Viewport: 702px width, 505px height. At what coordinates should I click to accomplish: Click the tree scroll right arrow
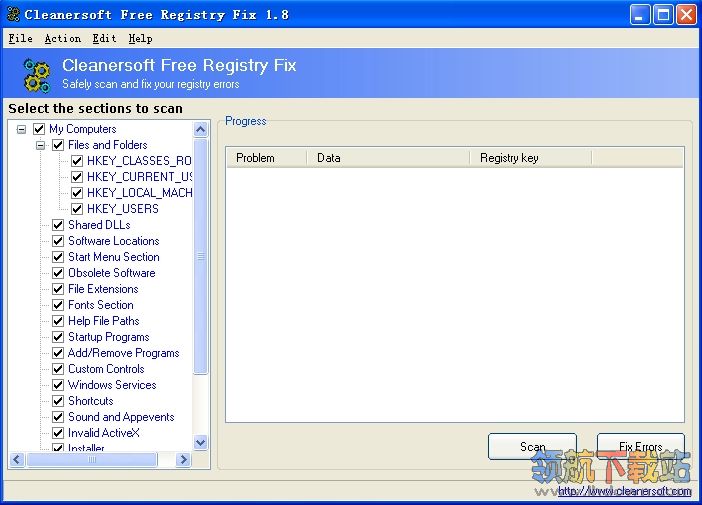click(x=183, y=460)
